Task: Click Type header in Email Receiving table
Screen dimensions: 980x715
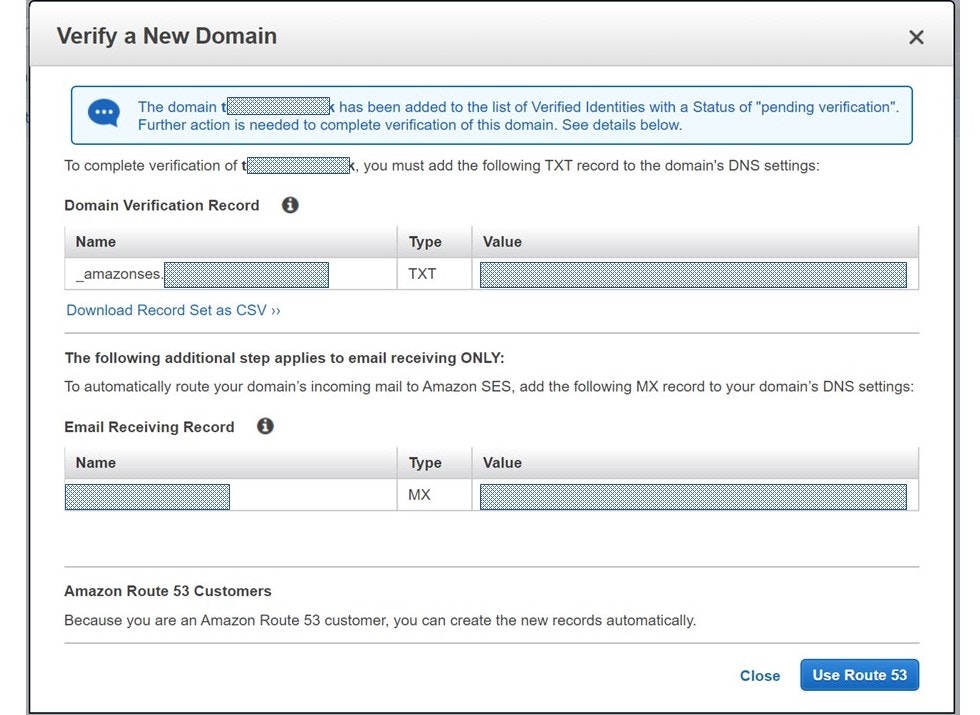Action: 434,463
